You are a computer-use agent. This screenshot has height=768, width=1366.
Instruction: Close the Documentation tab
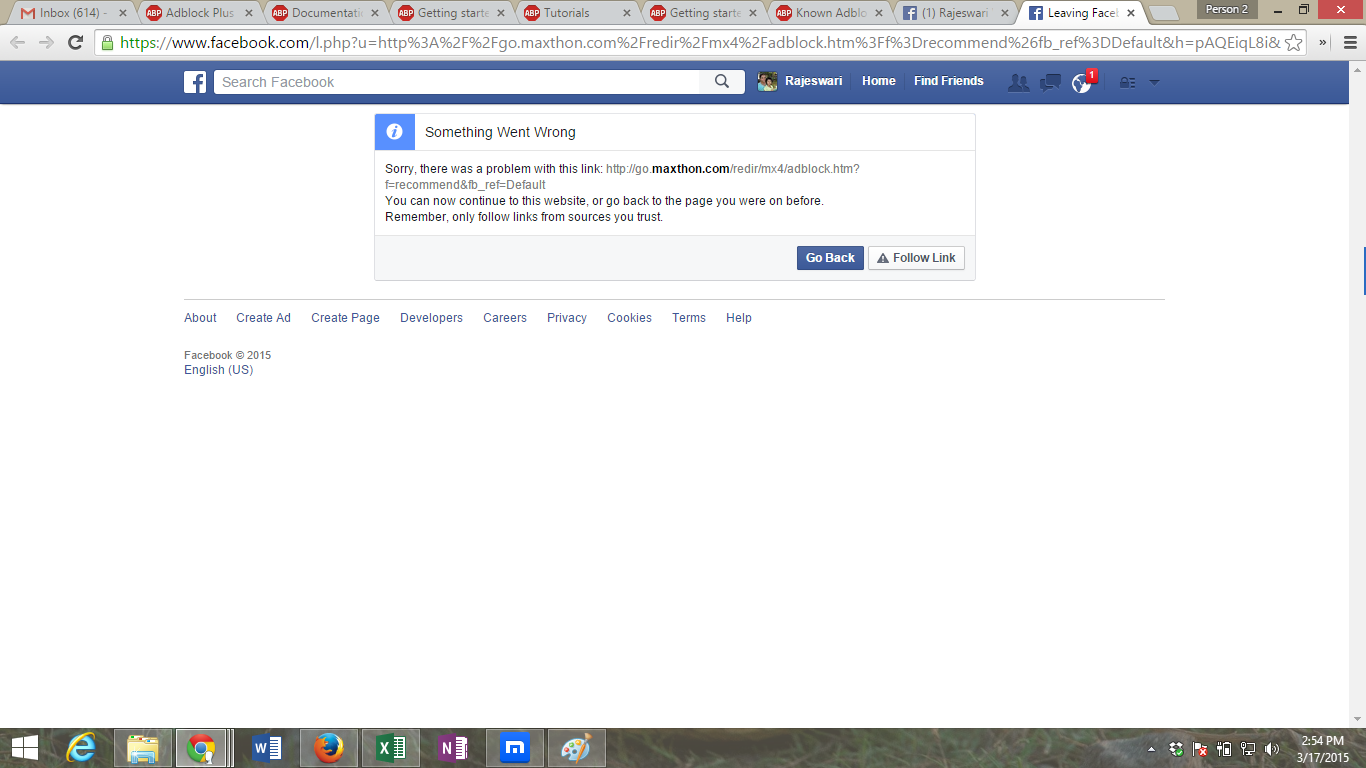tap(374, 14)
